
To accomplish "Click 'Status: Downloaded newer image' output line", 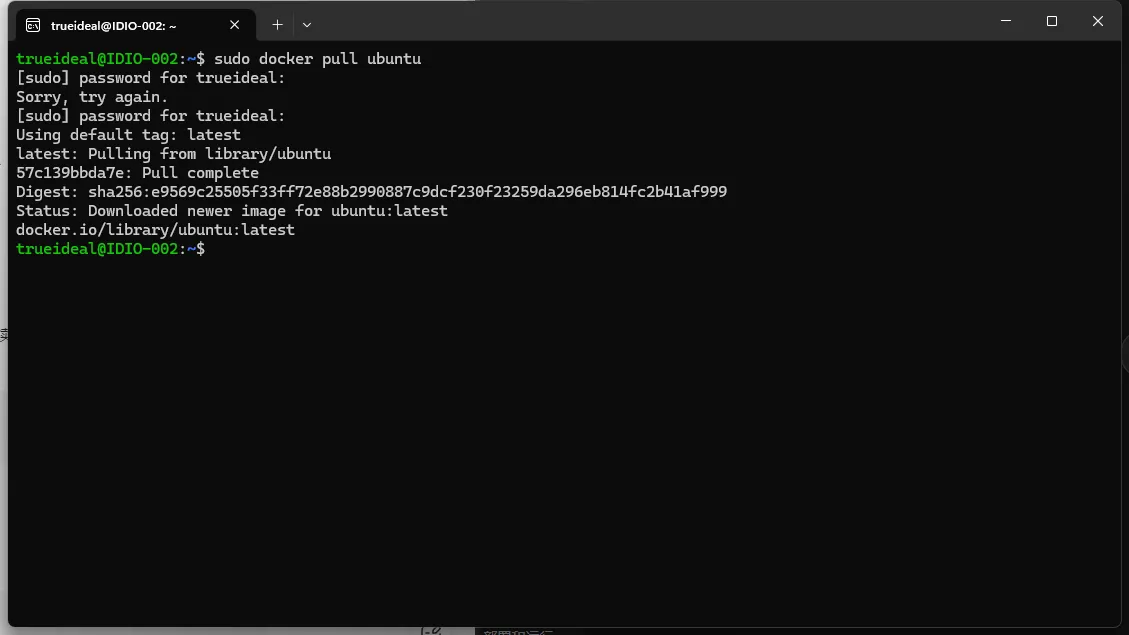I will point(232,210).
